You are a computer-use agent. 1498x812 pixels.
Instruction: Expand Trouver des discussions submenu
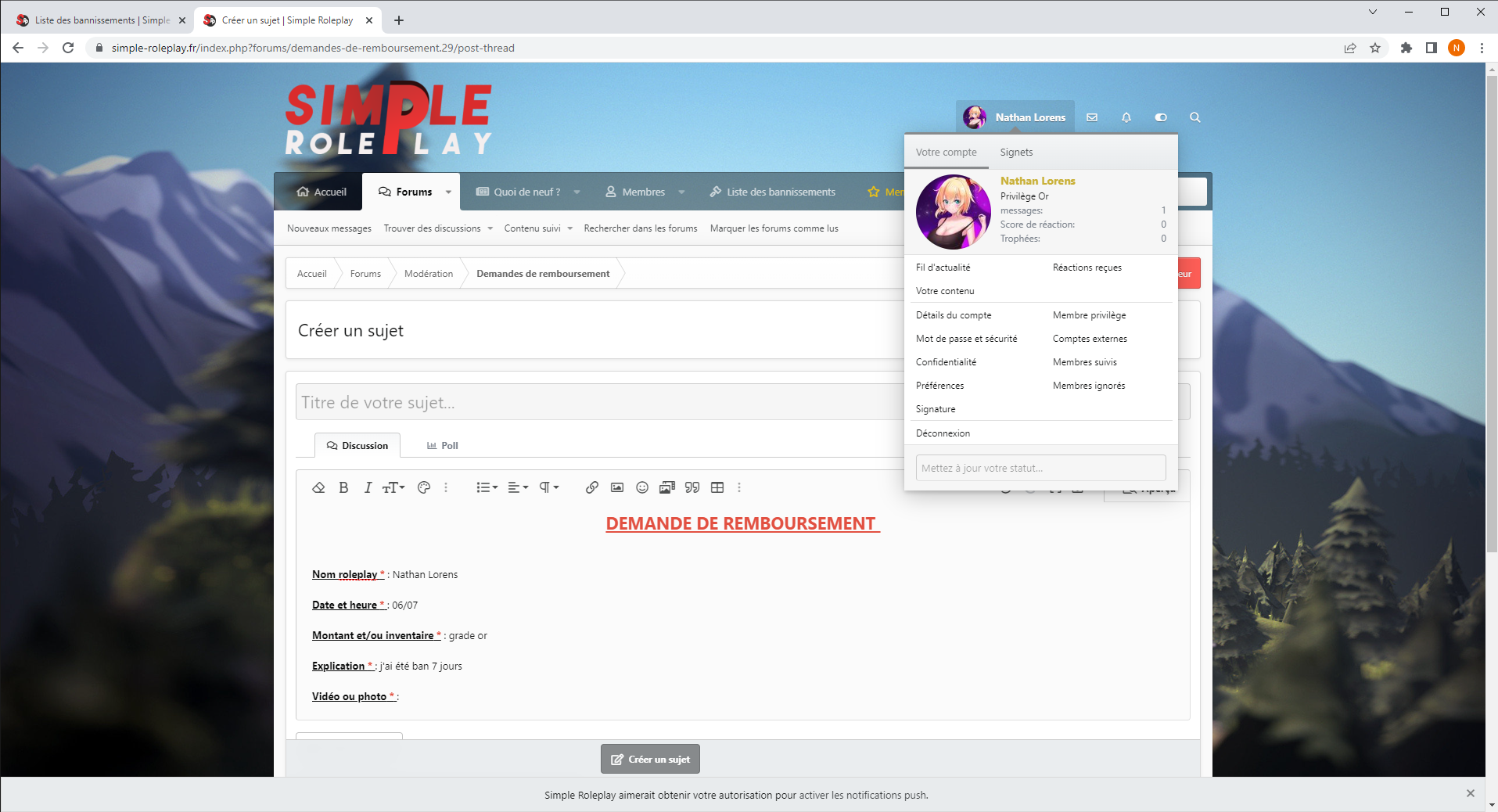tap(490, 228)
